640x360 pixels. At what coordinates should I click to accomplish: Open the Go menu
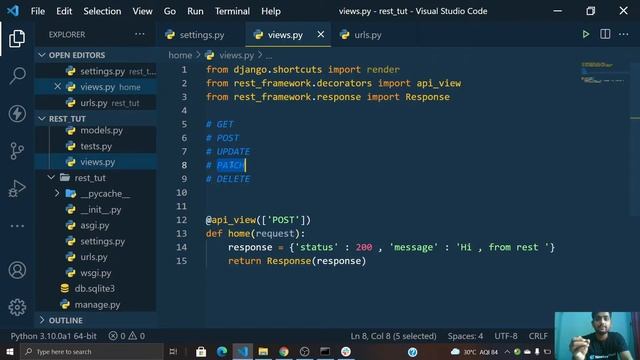(x=169, y=11)
